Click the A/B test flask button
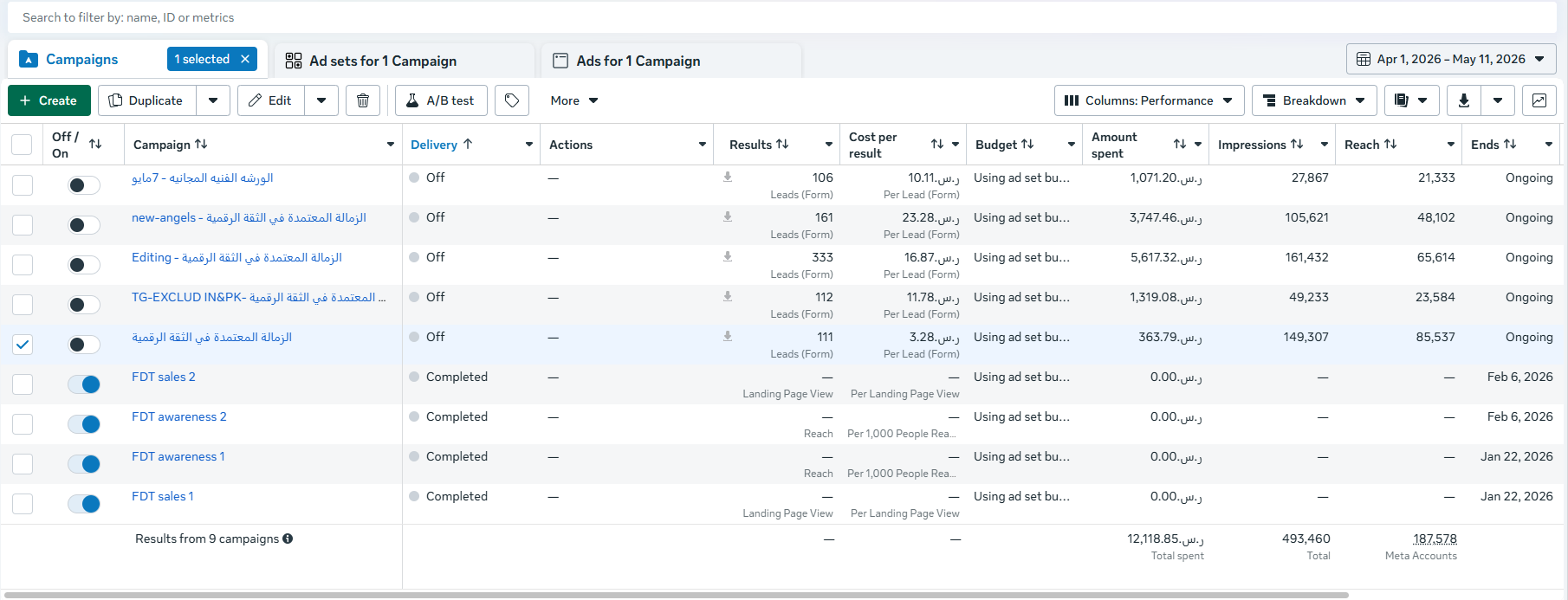Screen dimensions: 1568x600 441,100
